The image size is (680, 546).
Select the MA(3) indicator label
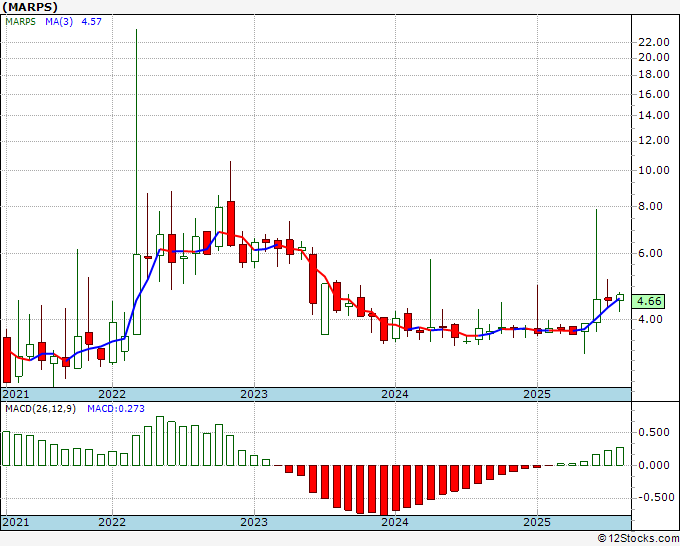[59, 21]
